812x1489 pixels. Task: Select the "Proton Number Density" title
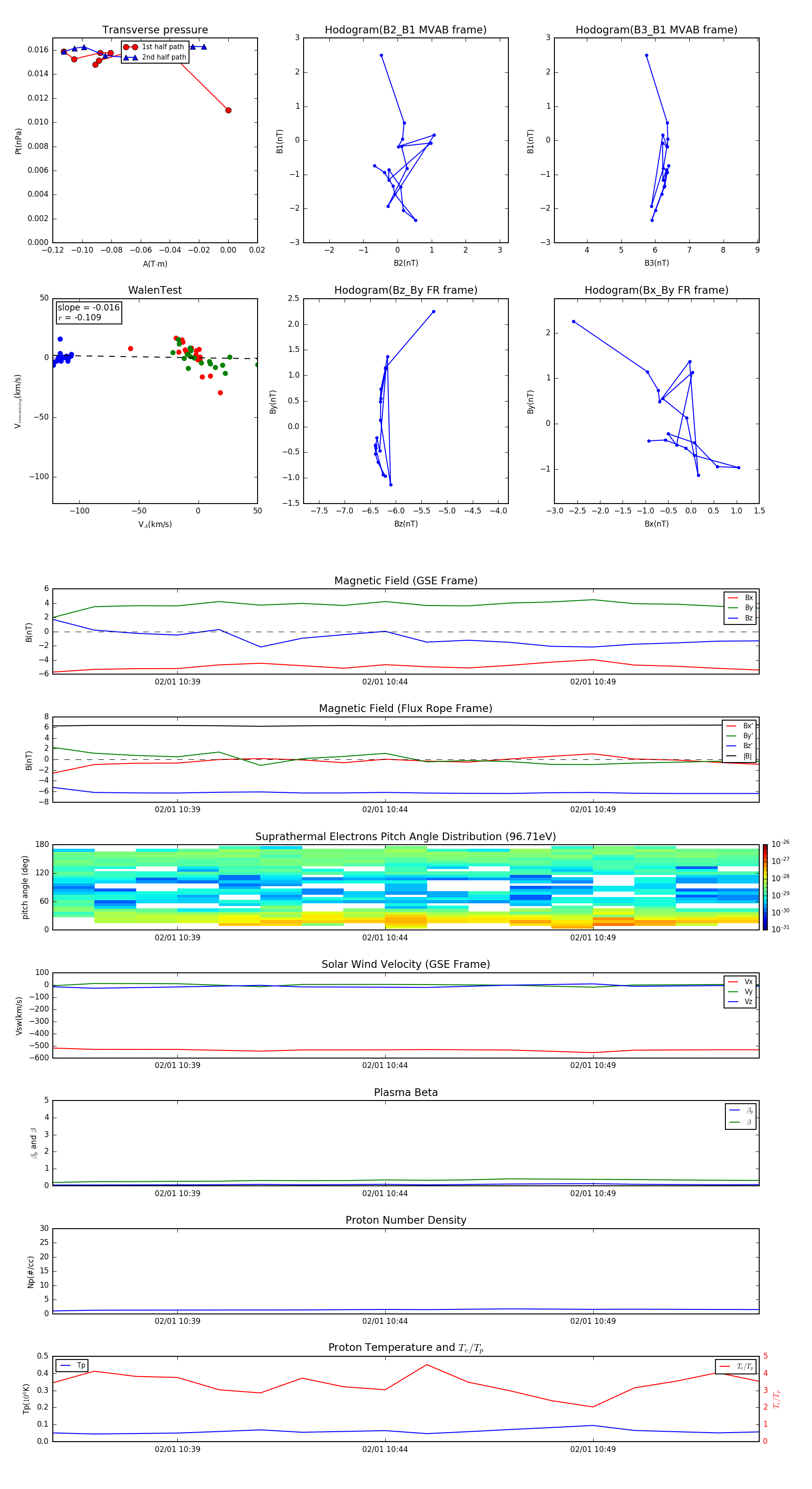click(x=406, y=1220)
